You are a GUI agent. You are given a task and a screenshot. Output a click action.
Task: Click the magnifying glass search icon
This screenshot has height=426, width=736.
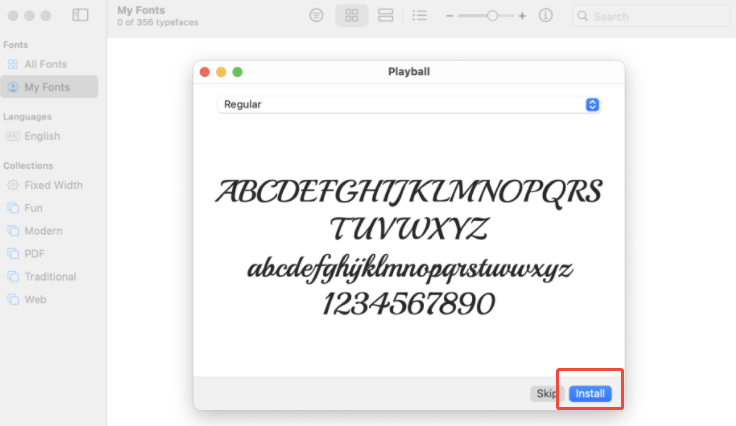[x=583, y=16]
